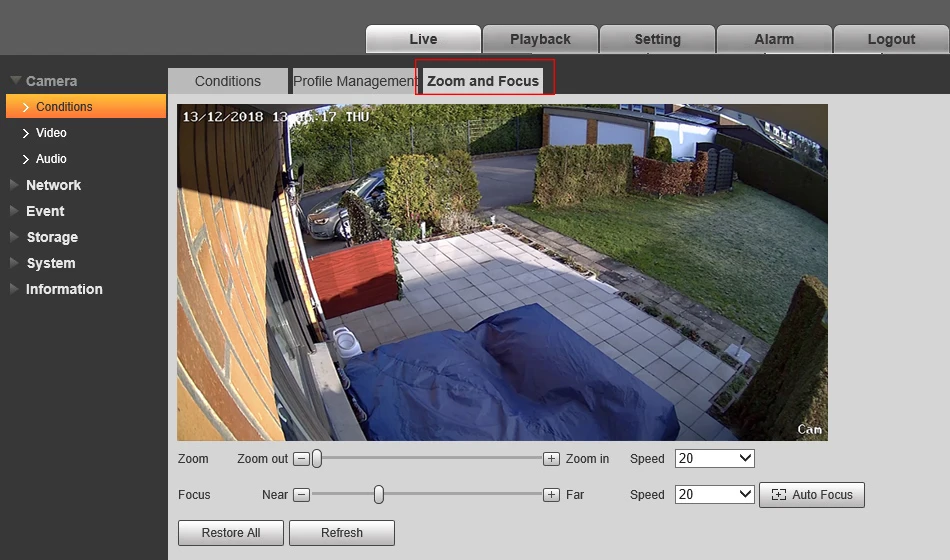This screenshot has width=950, height=560.
Task: Open the Focus Speed dropdown
Action: tap(715, 494)
